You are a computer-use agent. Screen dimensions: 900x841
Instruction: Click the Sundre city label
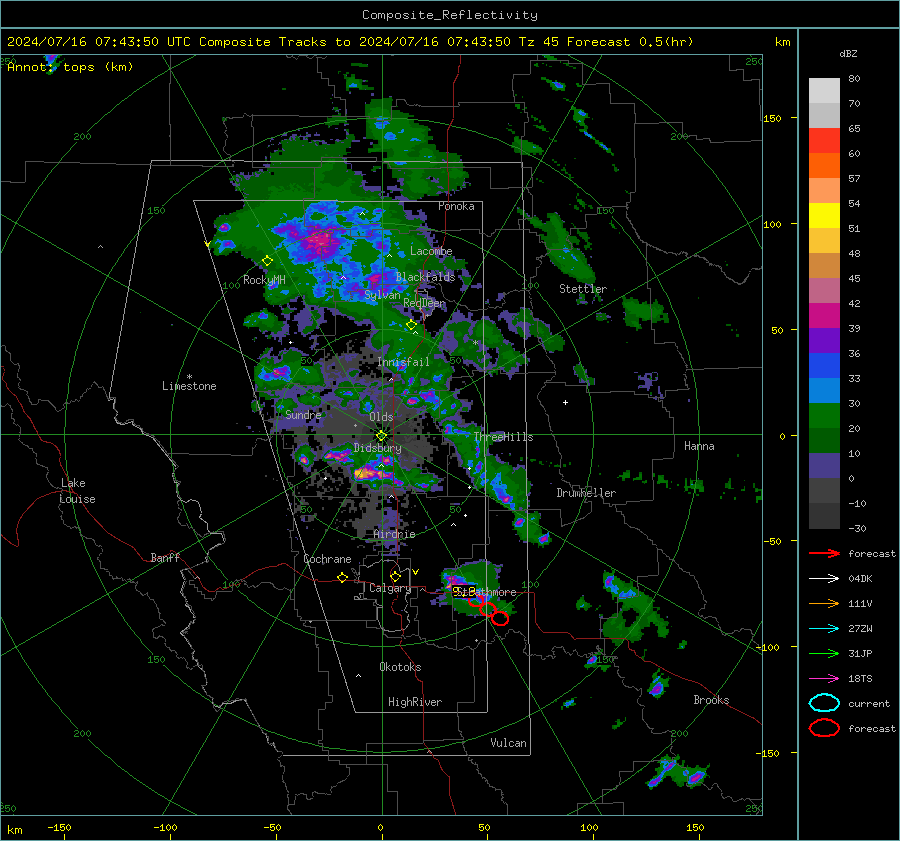[303, 414]
